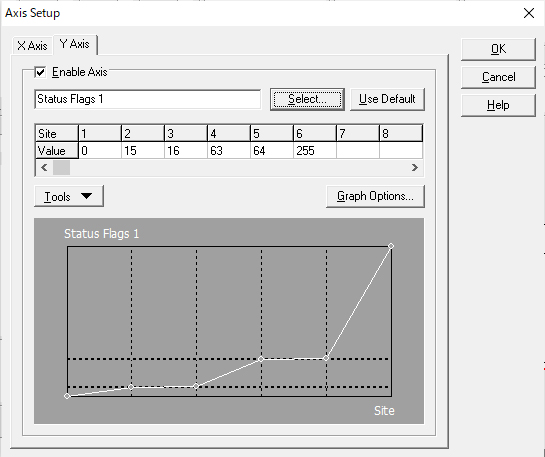This screenshot has height=457, width=545.
Task: Edit the Status Flags 1 name field
Action: coord(148,99)
